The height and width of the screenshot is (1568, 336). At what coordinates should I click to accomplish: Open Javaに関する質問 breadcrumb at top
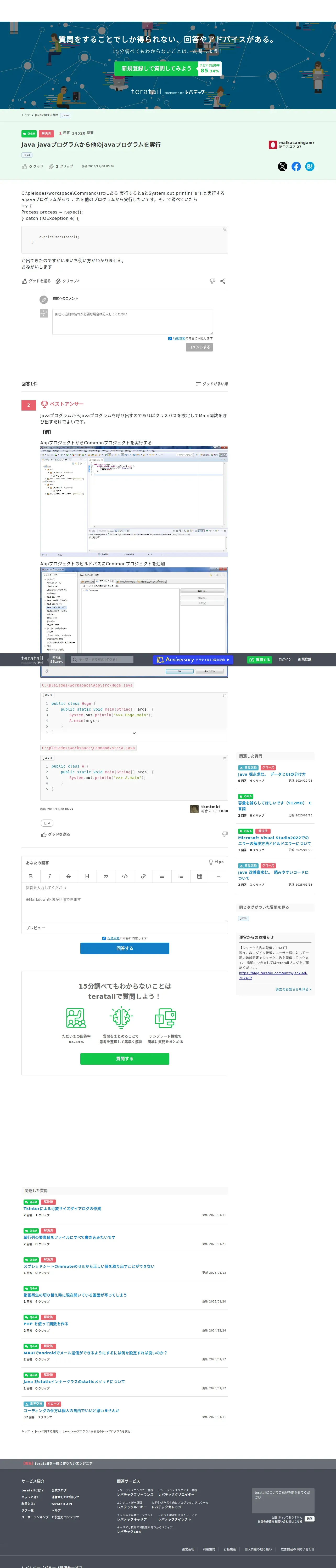(x=46, y=115)
